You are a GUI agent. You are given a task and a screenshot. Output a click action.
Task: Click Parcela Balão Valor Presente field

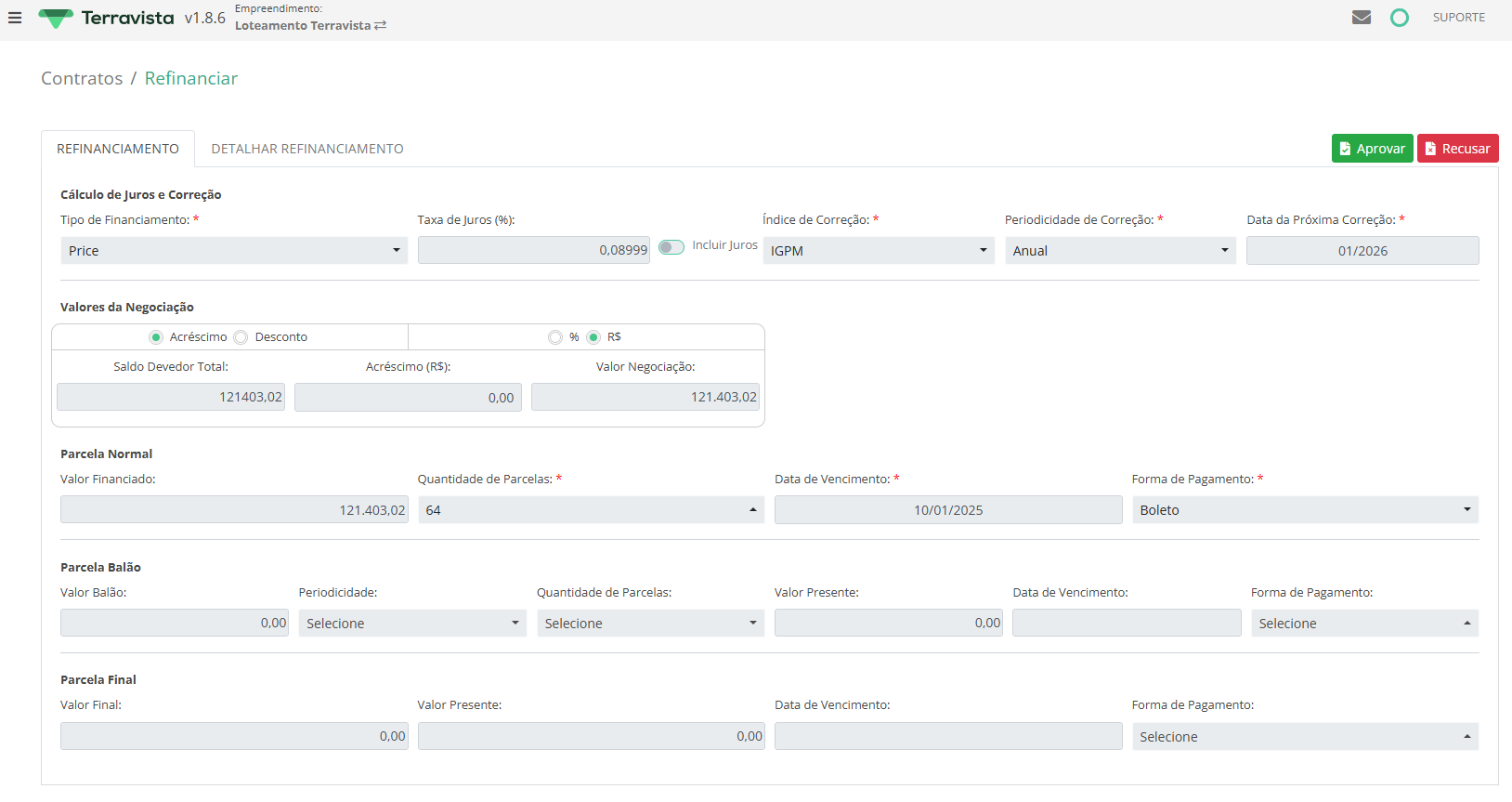tap(888, 623)
